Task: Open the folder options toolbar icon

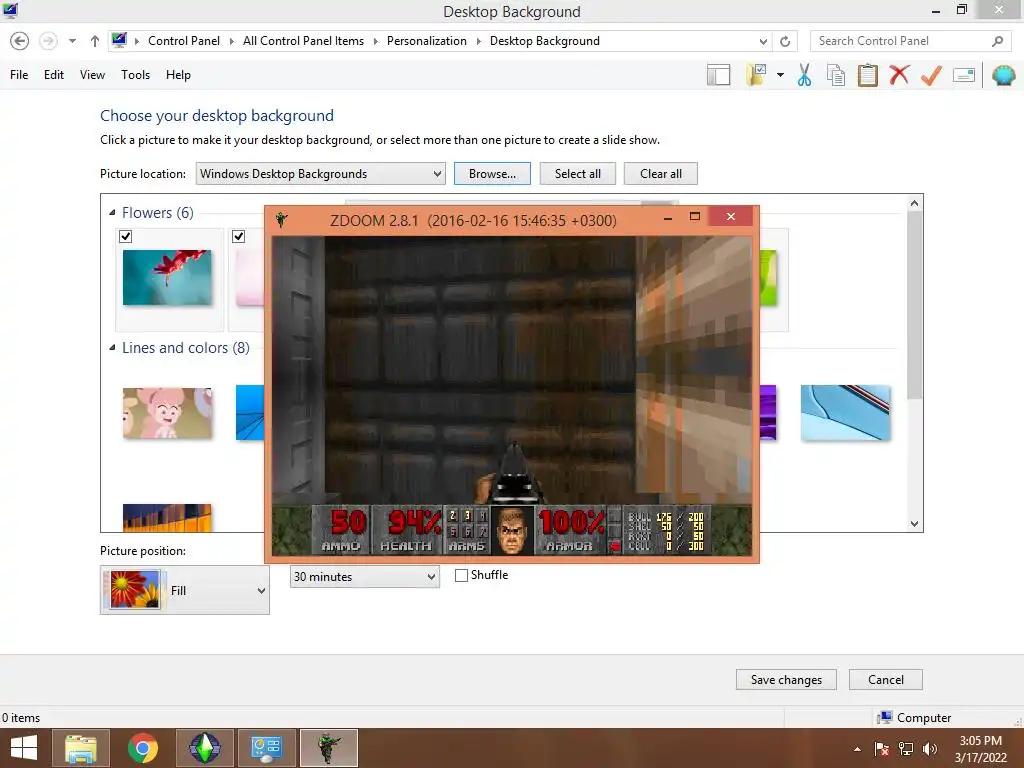Action: (x=757, y=75)
